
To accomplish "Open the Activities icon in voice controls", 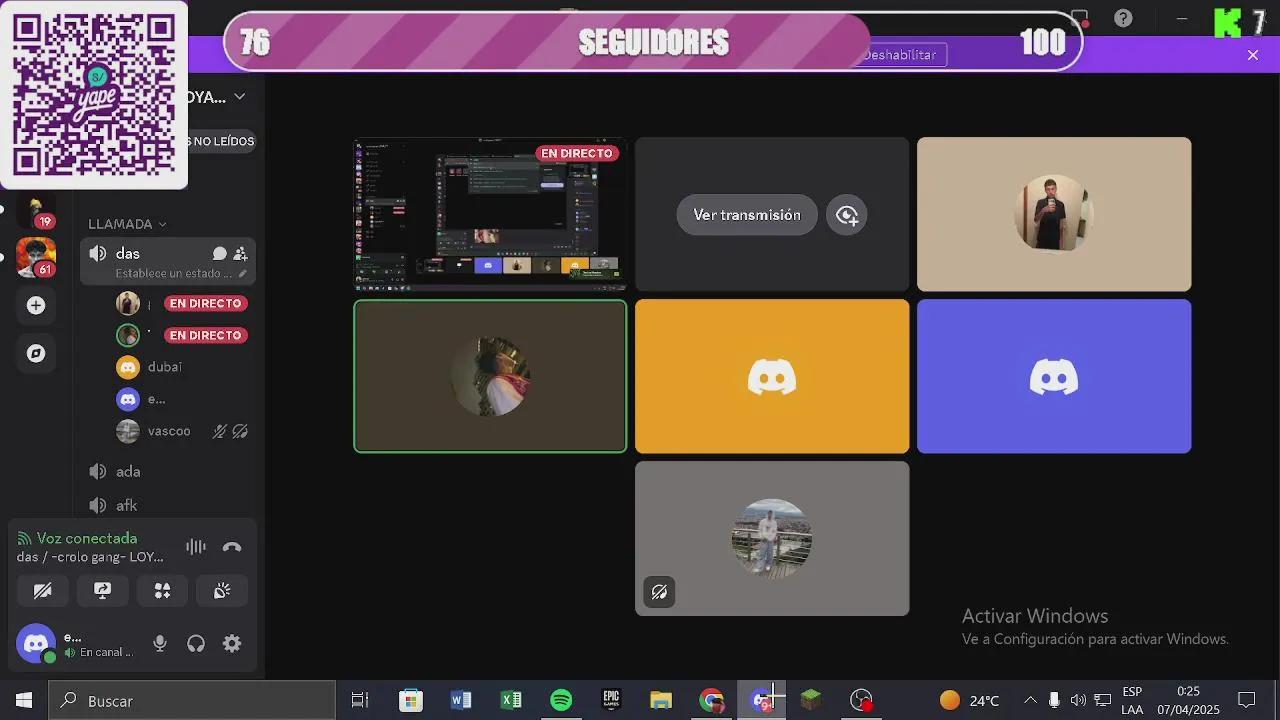I will (x=162, y=590).
